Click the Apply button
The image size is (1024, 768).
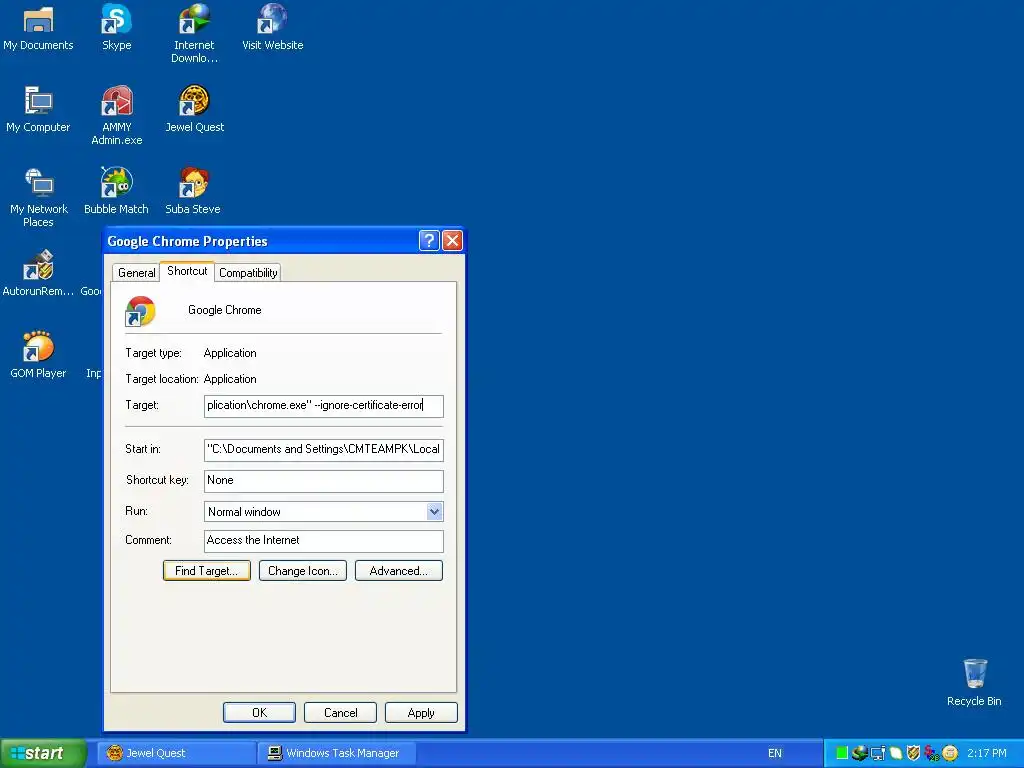click(421, 712)
